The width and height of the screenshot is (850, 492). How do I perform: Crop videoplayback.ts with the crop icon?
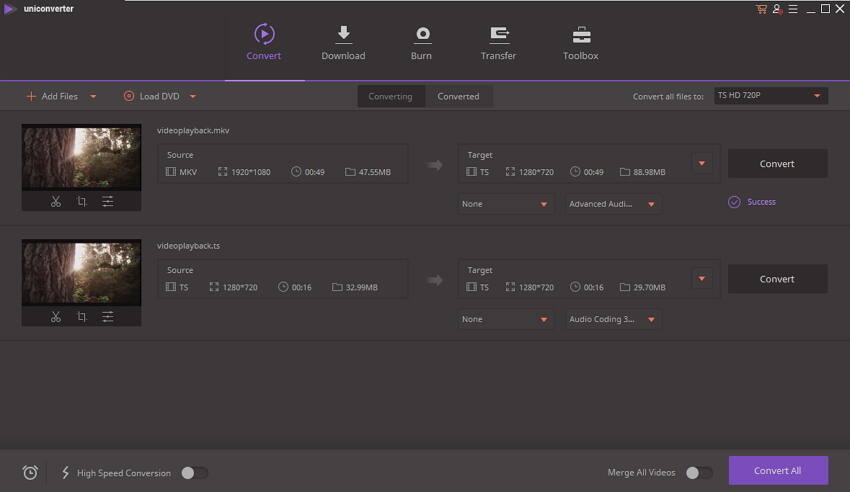pyautogui.click(x=81, y=317)
